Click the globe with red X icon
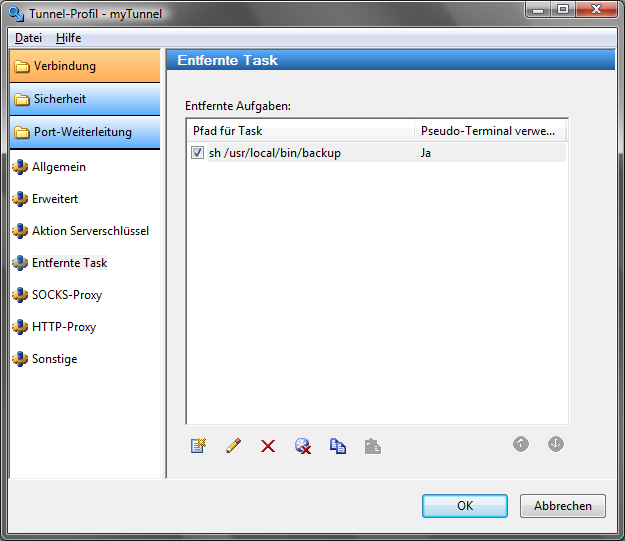The height and width of the screenshot is (541, 625). point(303,446)
